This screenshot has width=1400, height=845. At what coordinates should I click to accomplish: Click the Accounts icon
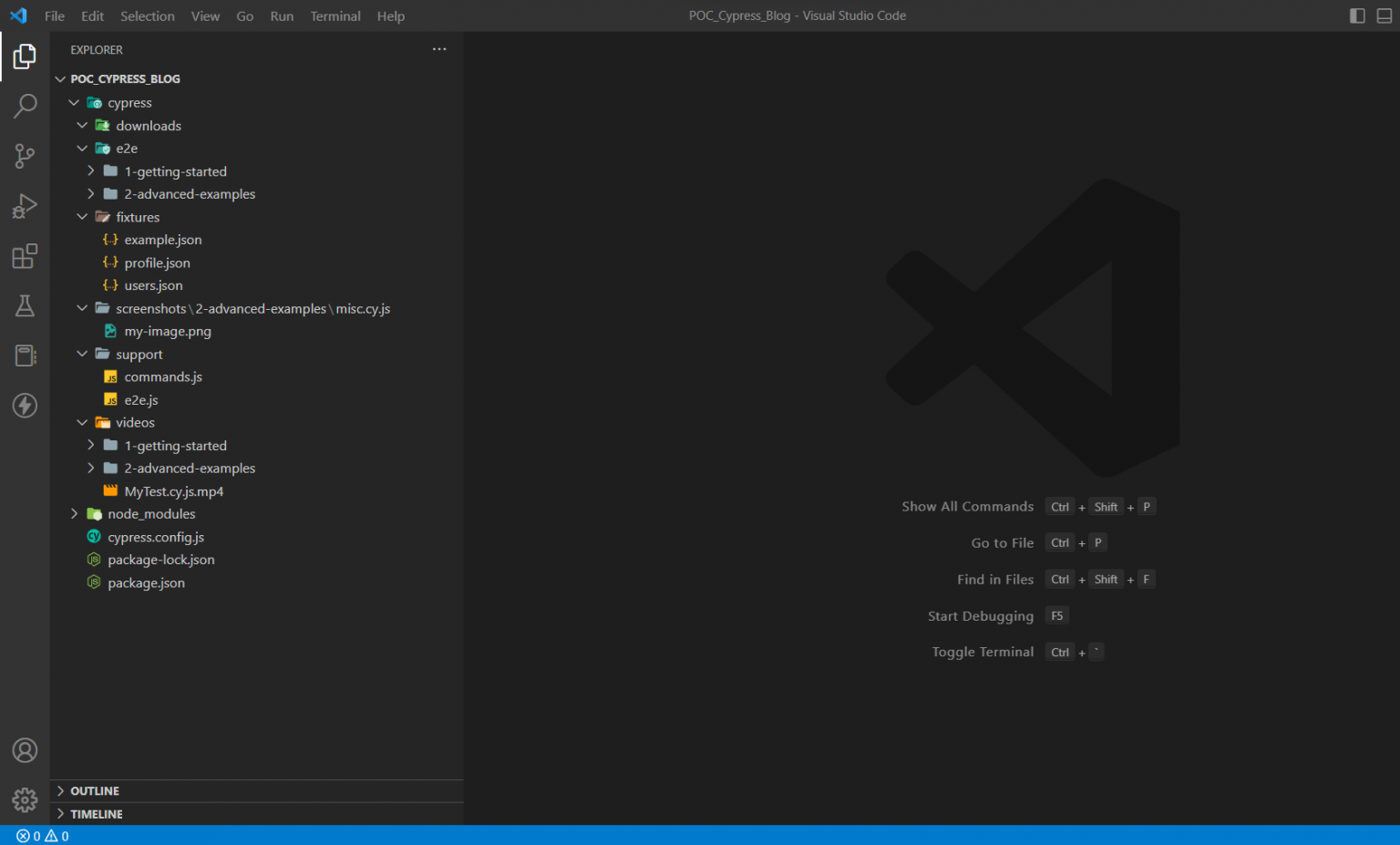point(25,750)
